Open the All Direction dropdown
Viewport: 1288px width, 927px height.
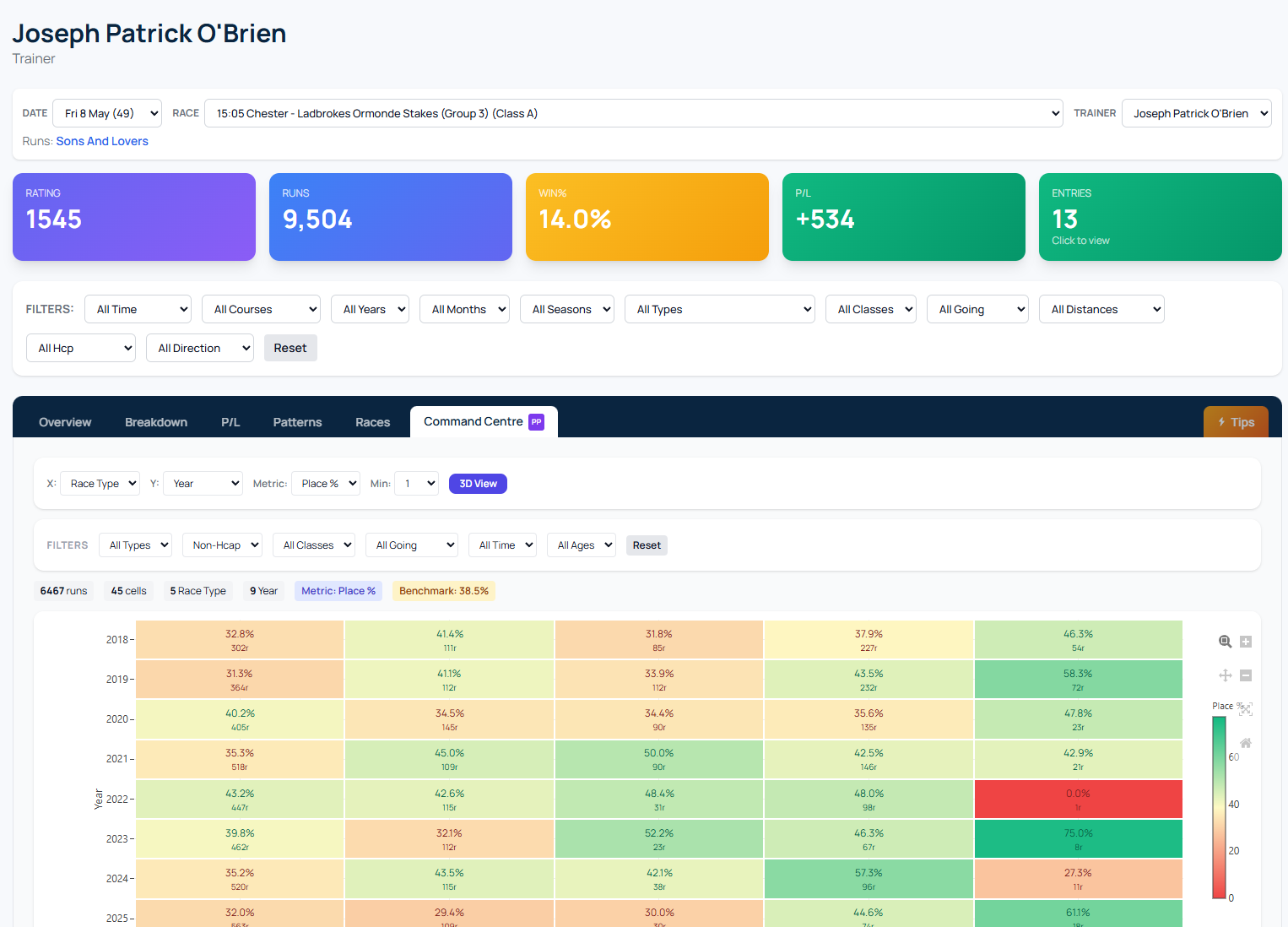[200, 348]
